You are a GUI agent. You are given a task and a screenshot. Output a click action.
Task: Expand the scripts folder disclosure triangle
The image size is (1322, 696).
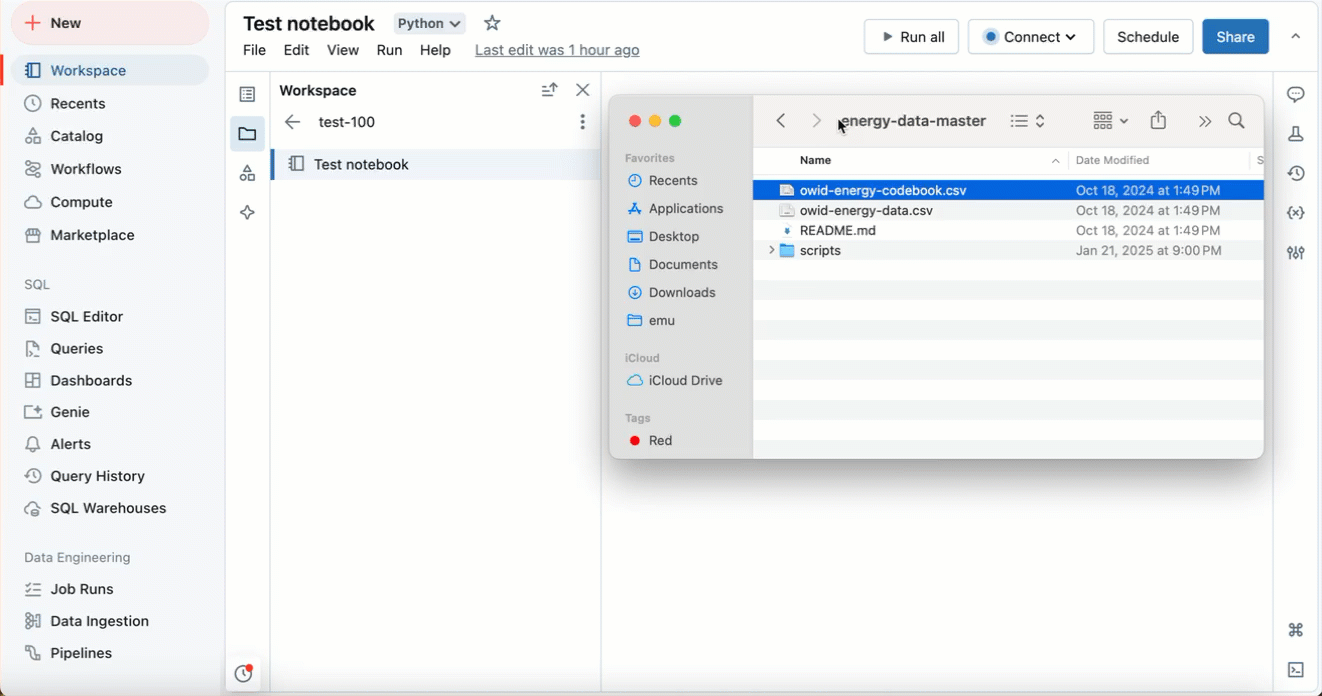tap(770, 250)
